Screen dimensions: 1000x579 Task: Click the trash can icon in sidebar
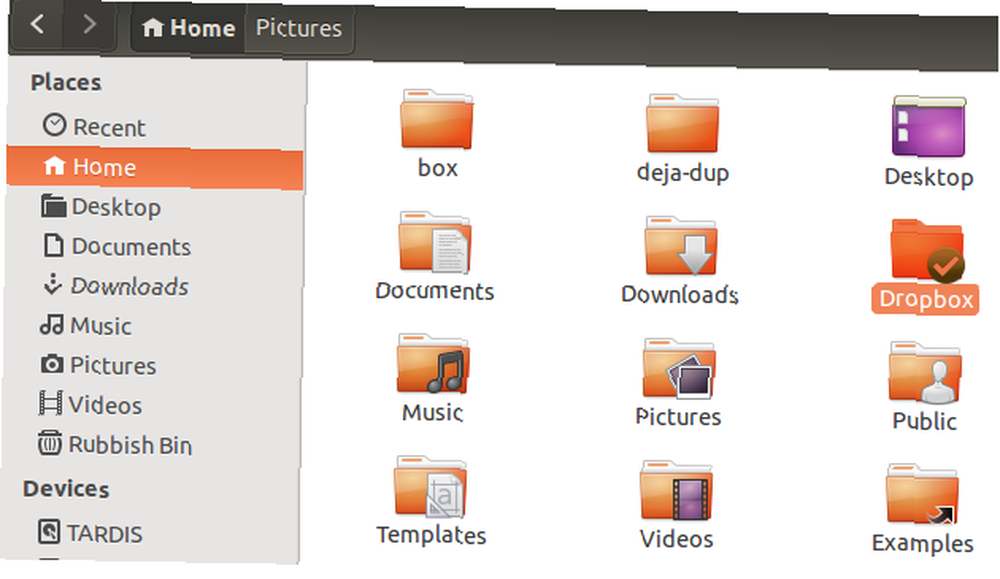[50, 443]
